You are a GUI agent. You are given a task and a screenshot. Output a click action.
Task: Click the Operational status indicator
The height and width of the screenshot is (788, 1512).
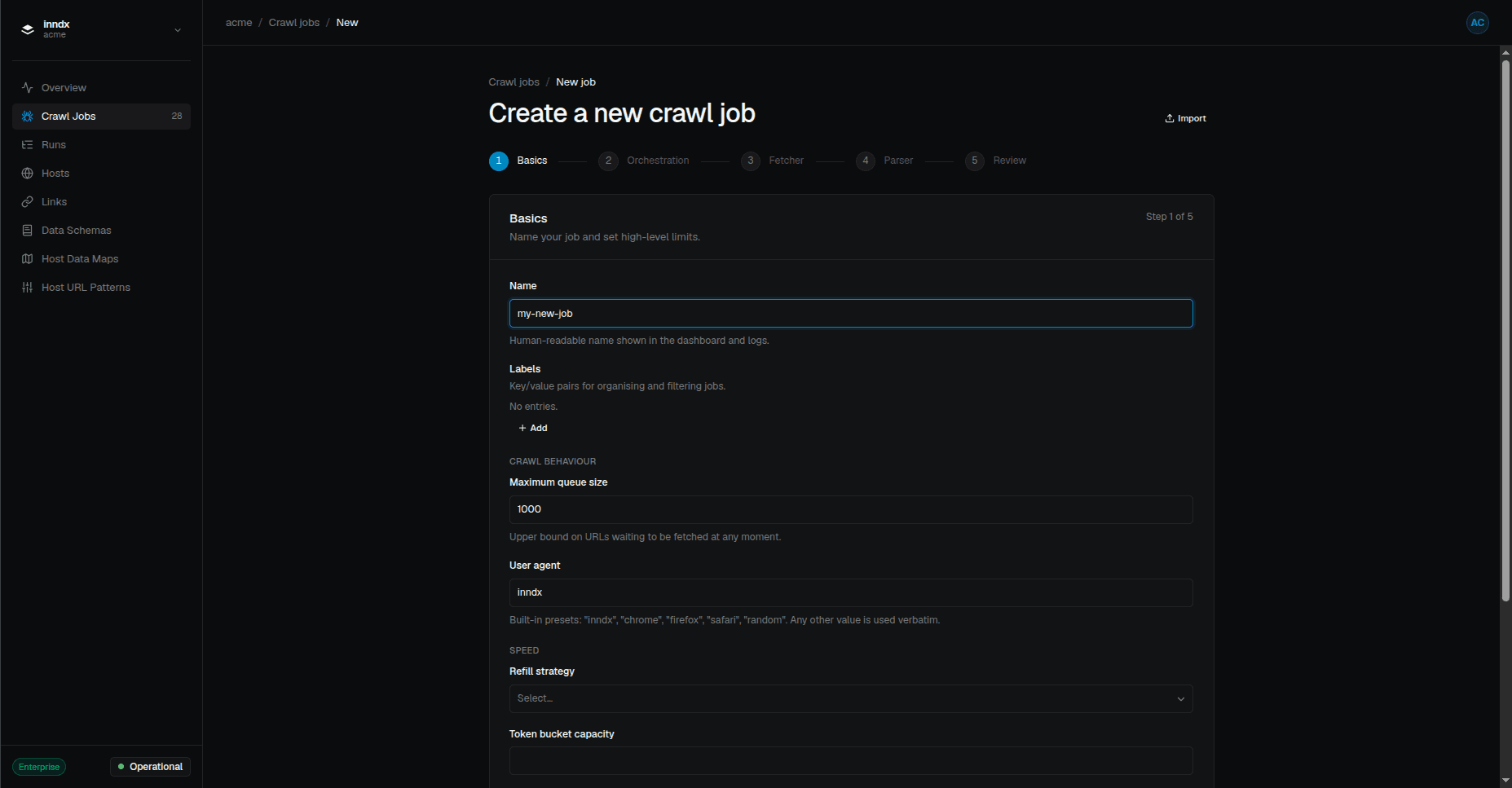150,768
